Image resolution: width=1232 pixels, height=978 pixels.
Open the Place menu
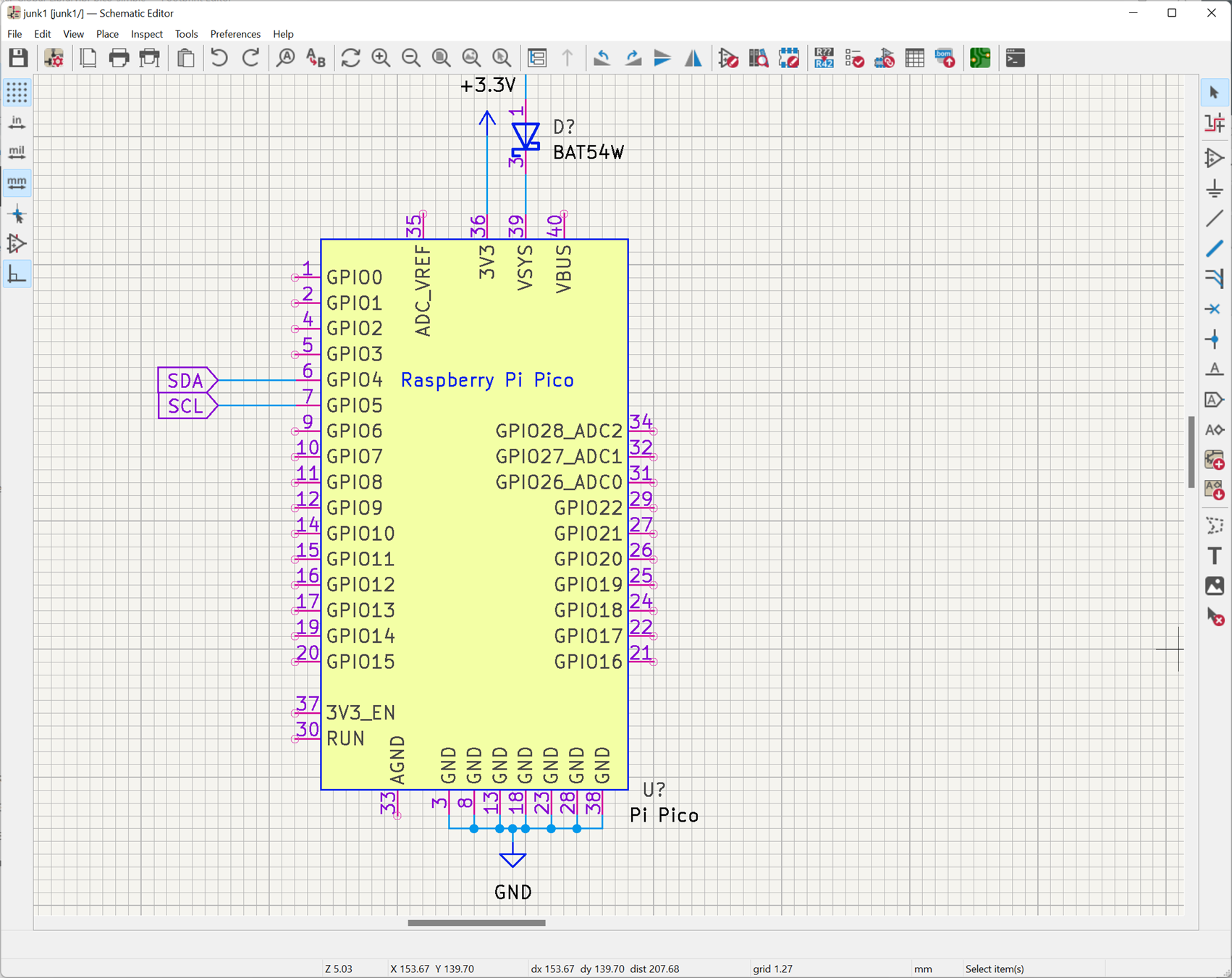pyautogui.click(x=107, y=34)
